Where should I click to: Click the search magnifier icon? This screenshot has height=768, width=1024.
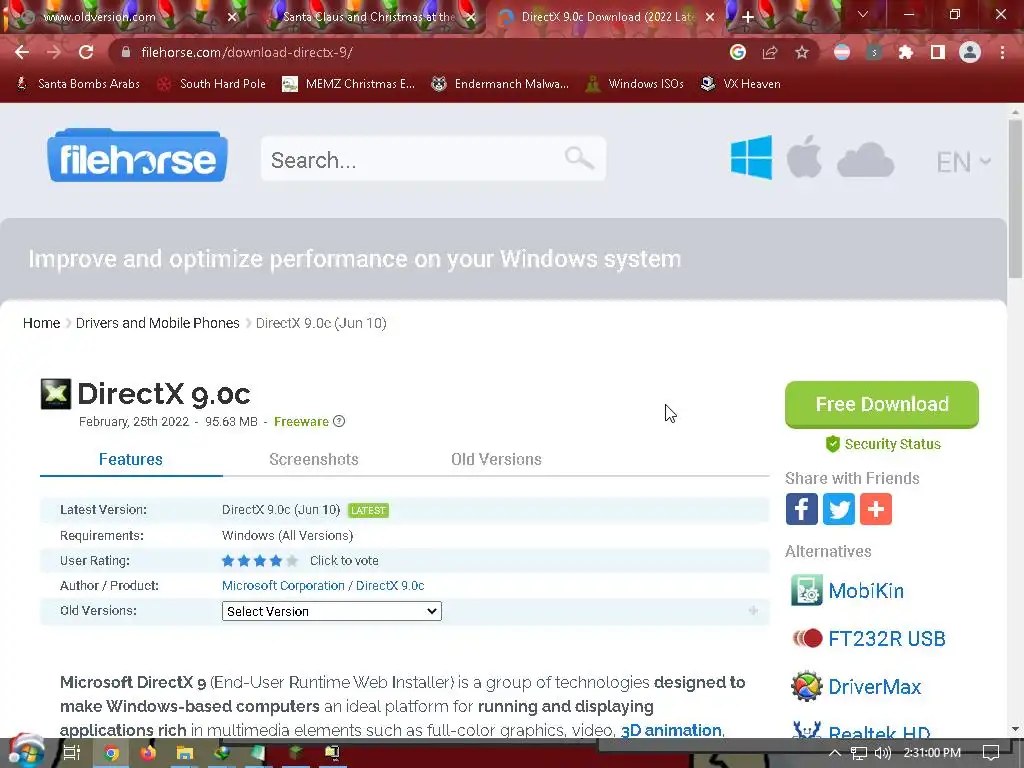click(579, 158)
